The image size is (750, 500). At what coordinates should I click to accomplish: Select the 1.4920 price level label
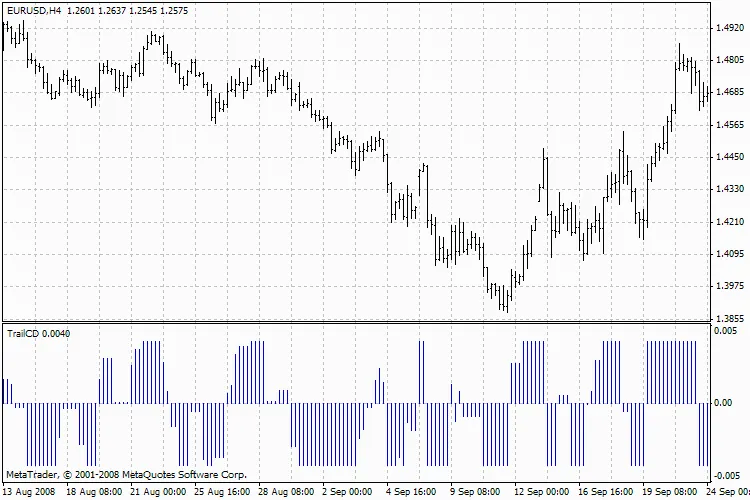tap(730, 28)
